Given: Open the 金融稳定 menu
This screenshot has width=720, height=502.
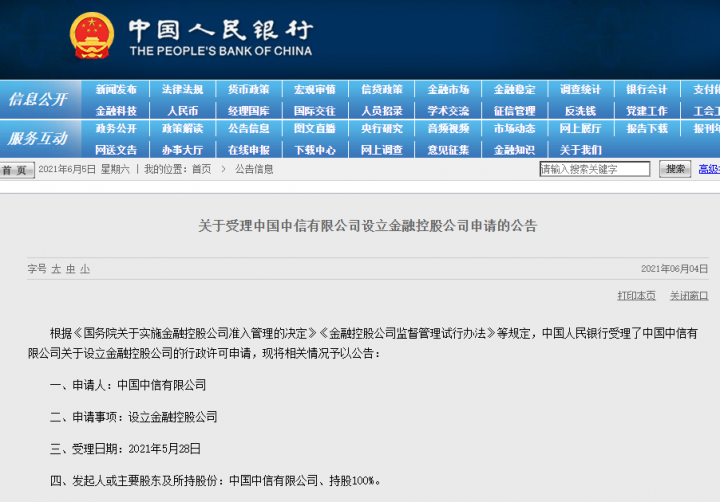Looking at the screenshot, I should click(x=514, y=90).
